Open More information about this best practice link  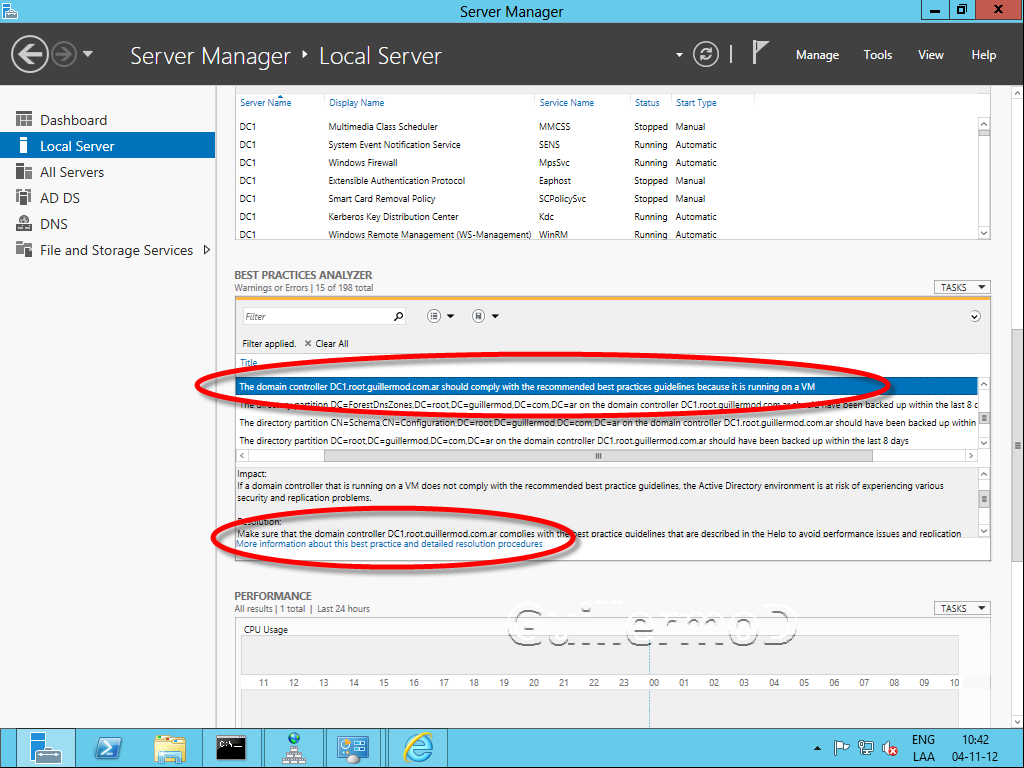[389, 544]
